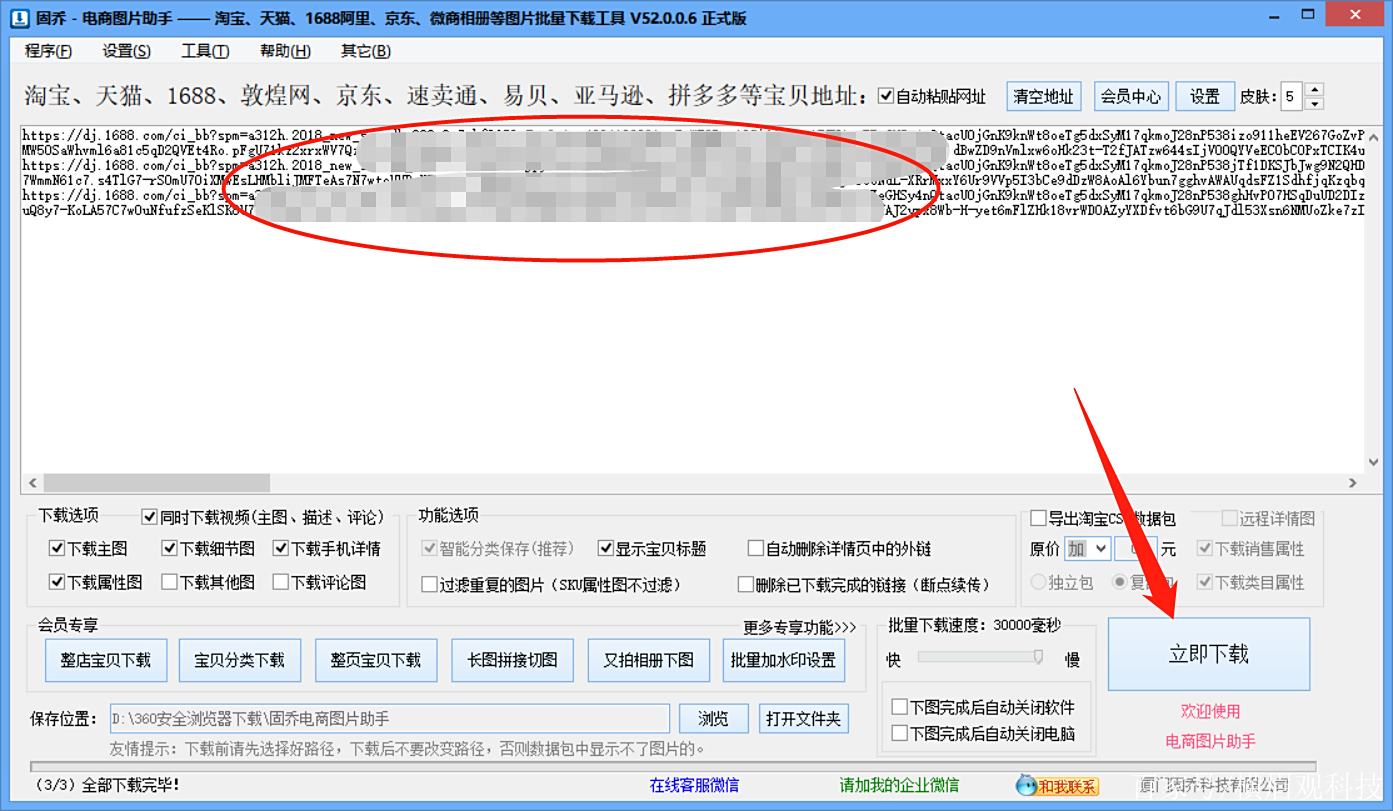Viewport: 1393px width, 811px height.
Task: Click the 皮肤 number field
Action: 1292,96
